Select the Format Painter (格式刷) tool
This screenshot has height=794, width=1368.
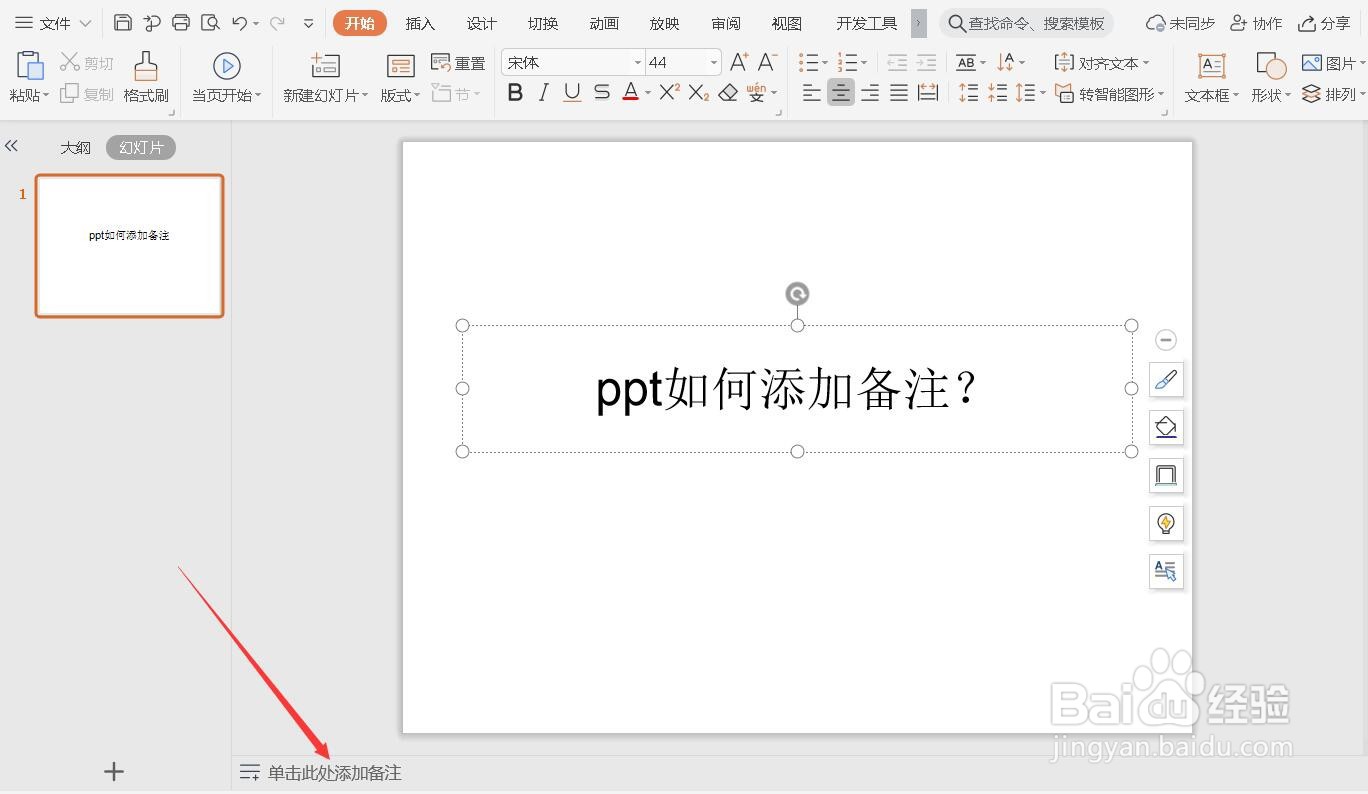(146, 78)
